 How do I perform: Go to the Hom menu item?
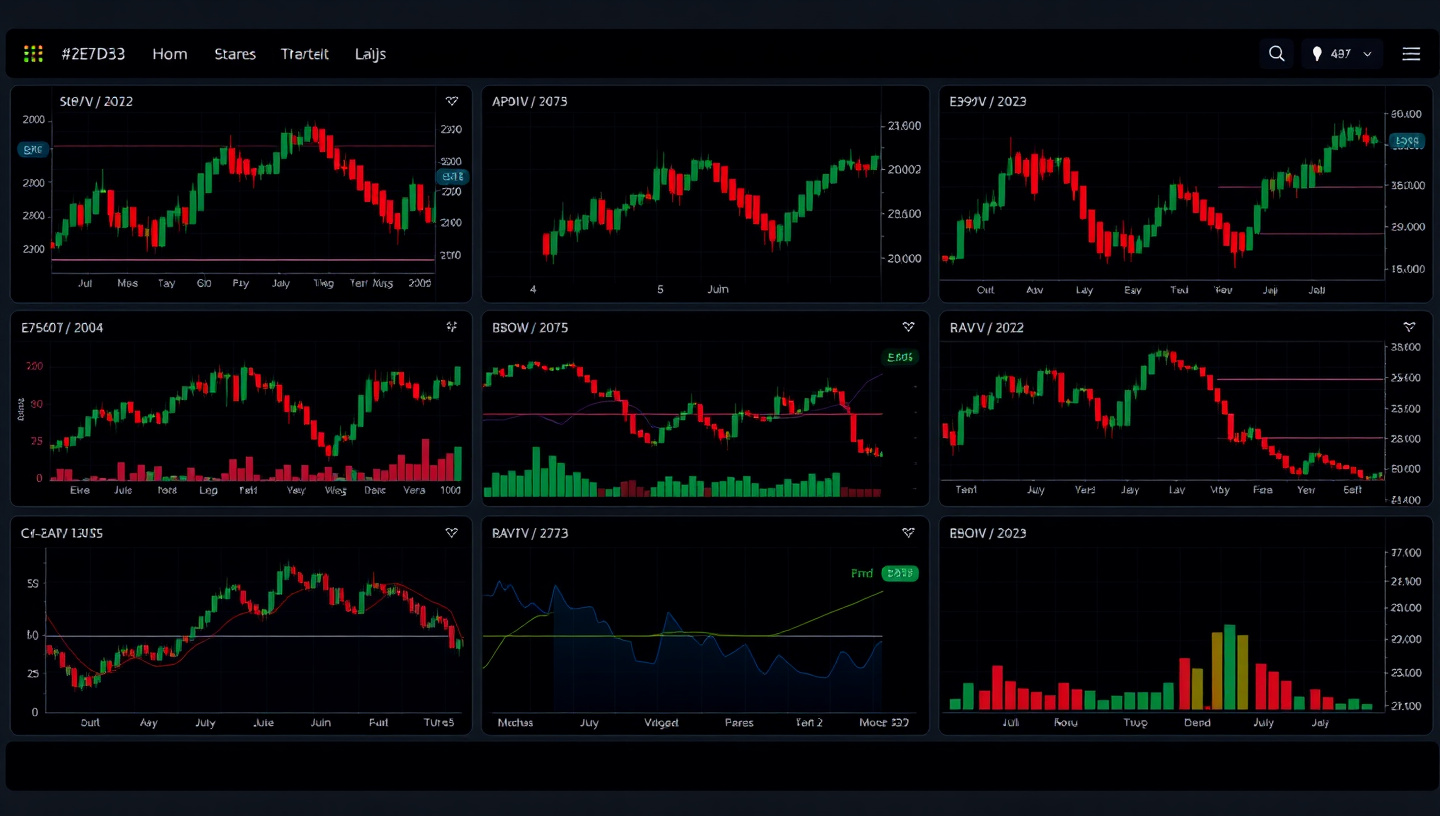click(169, 54)
